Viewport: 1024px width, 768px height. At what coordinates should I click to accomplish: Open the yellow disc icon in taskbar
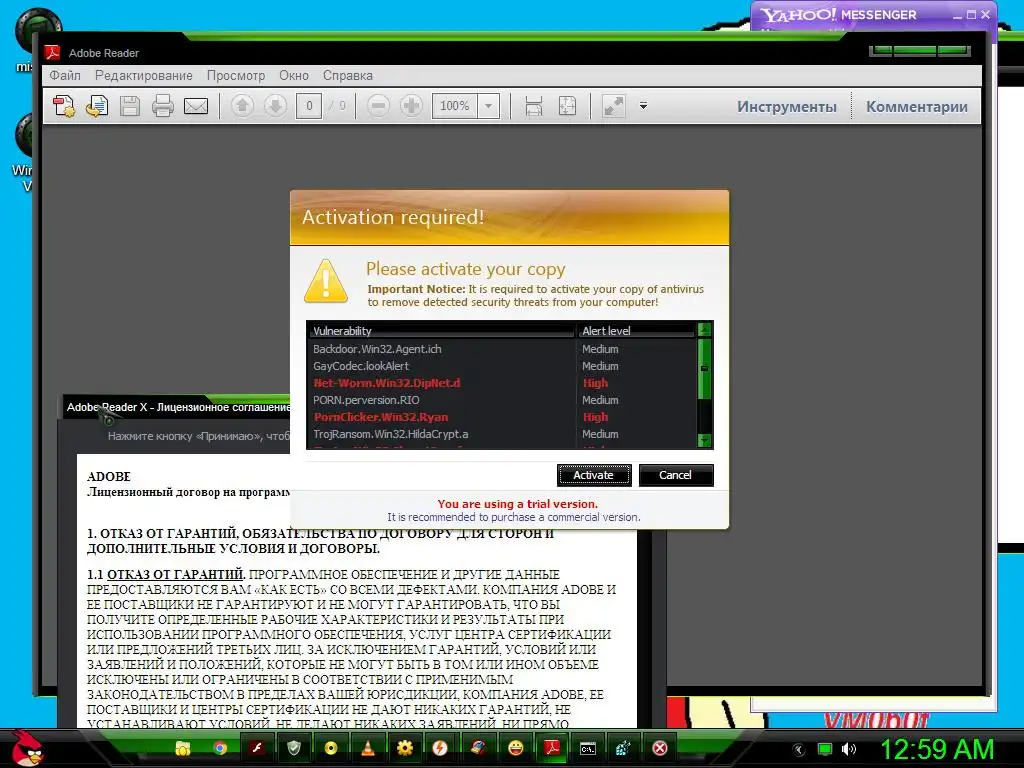[x=331, y=748]
